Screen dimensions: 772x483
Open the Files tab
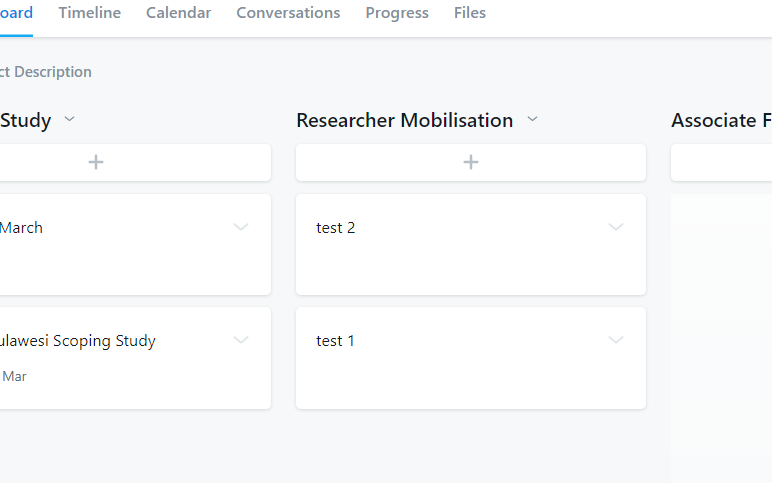coord(470,13)
